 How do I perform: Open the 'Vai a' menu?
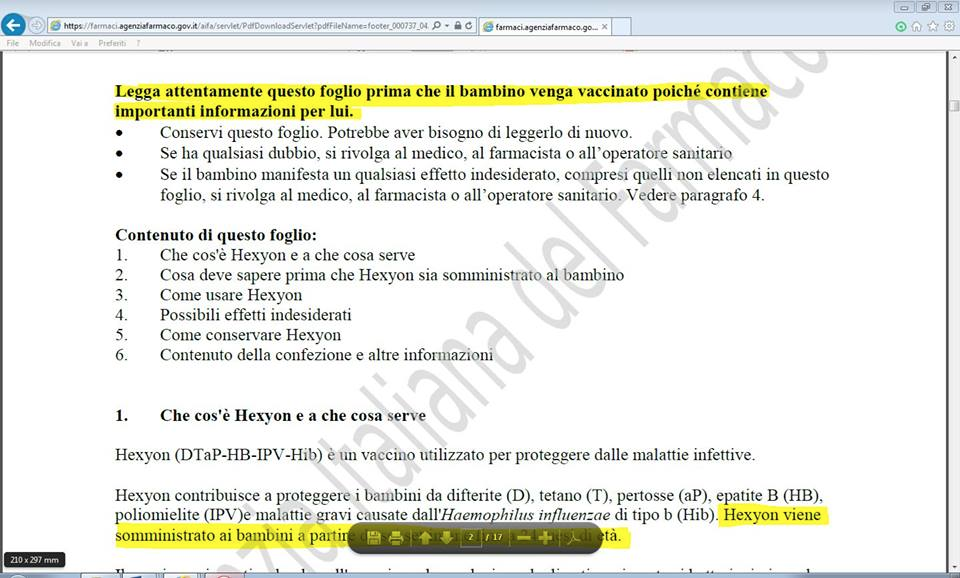click(80, 43)
